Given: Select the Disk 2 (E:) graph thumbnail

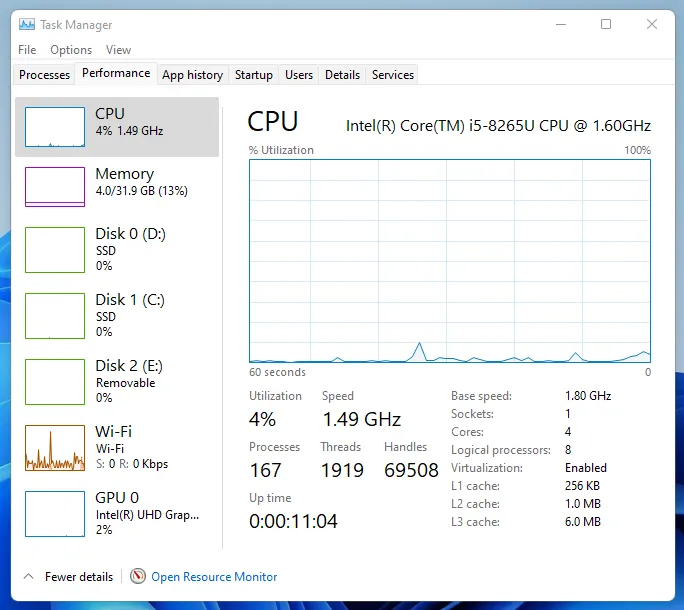Looking at the screenshot, I should tap(55, 382).
